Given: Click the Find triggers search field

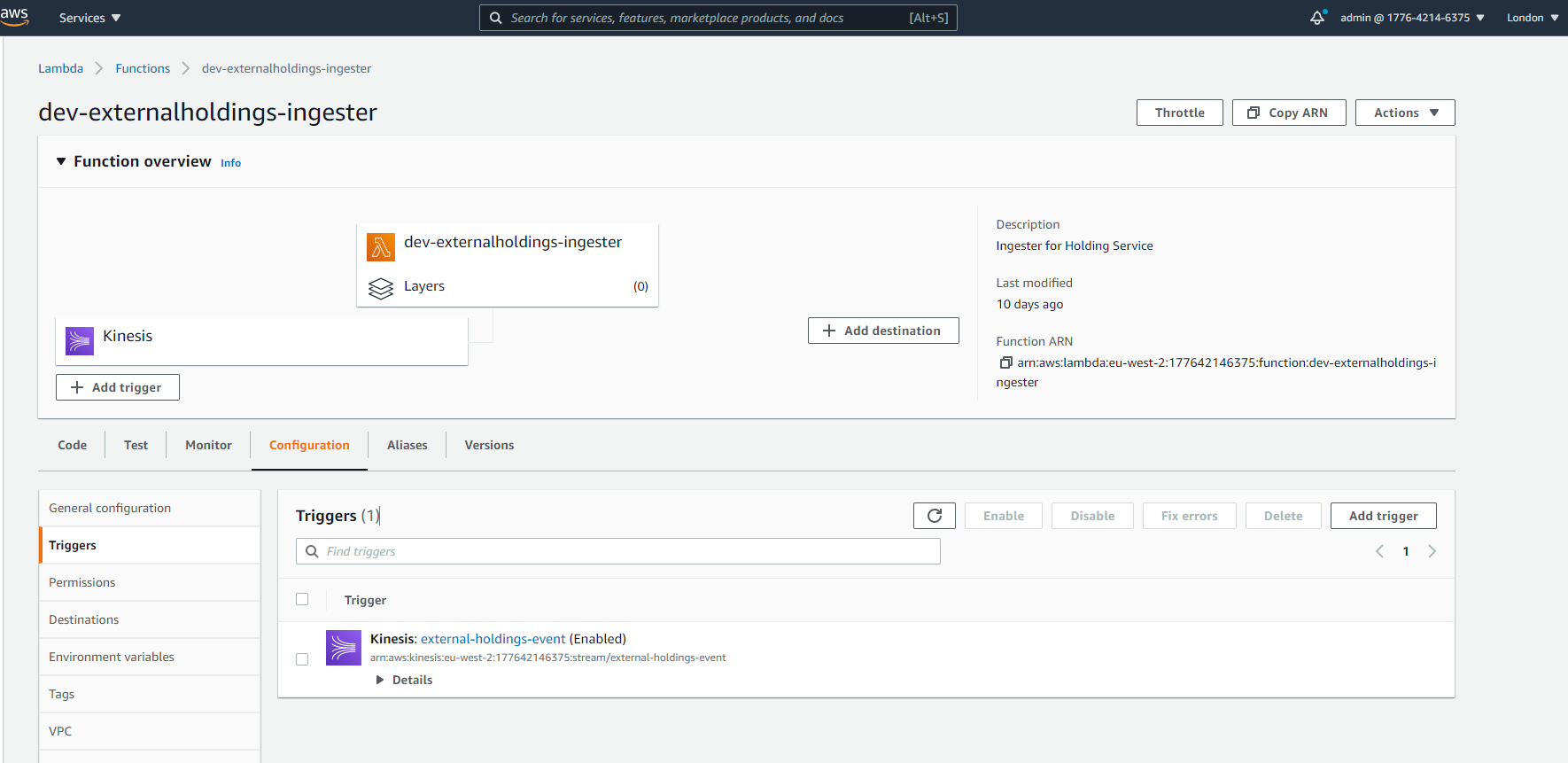Looking at the screenshot, I should (x=629, y=551).
